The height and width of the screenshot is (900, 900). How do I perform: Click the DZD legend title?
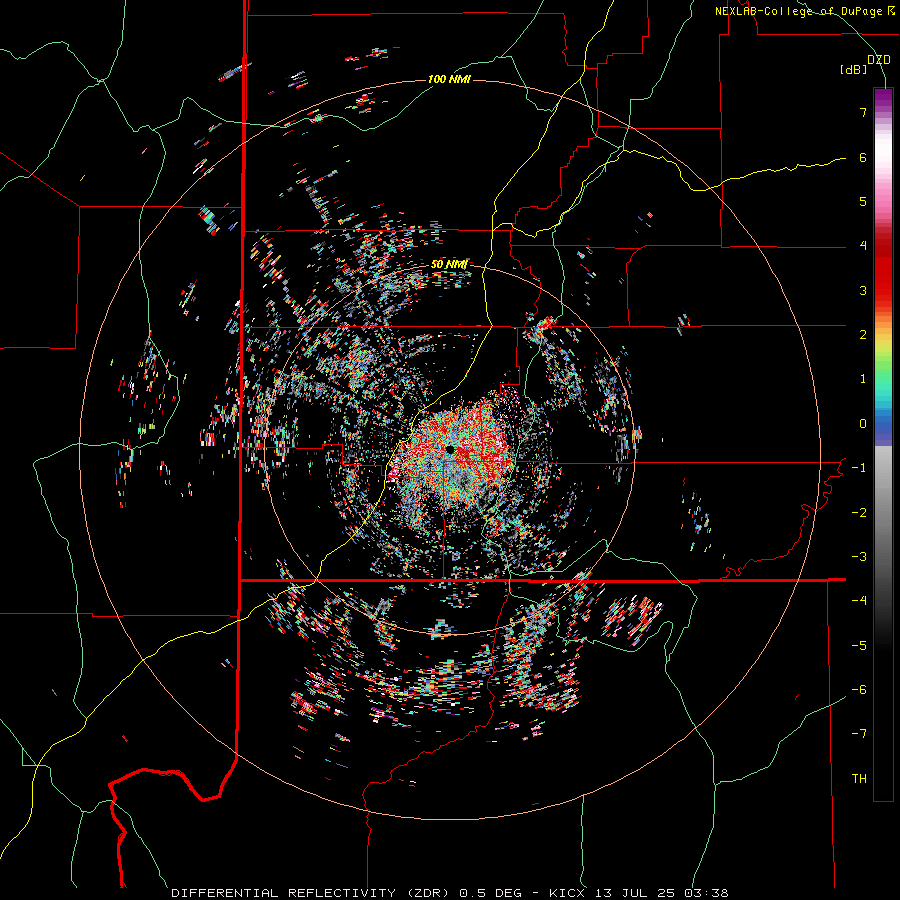point(879,60)
